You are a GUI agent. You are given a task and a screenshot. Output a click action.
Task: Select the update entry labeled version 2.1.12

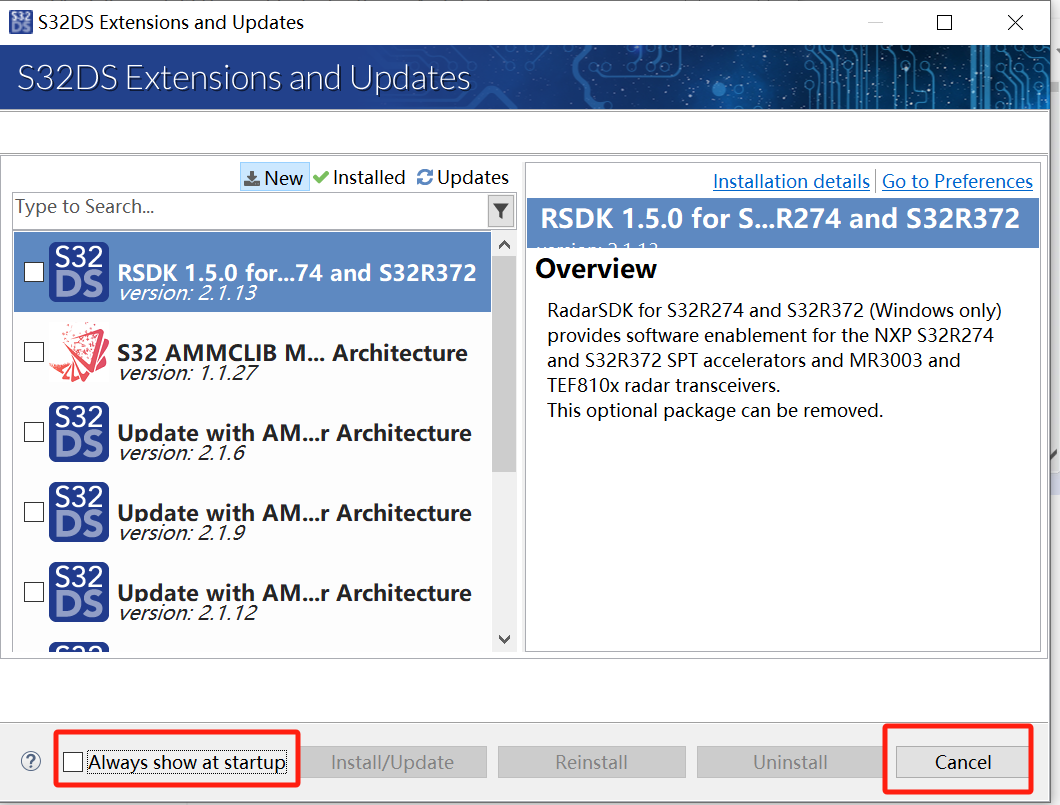[252, 592]
